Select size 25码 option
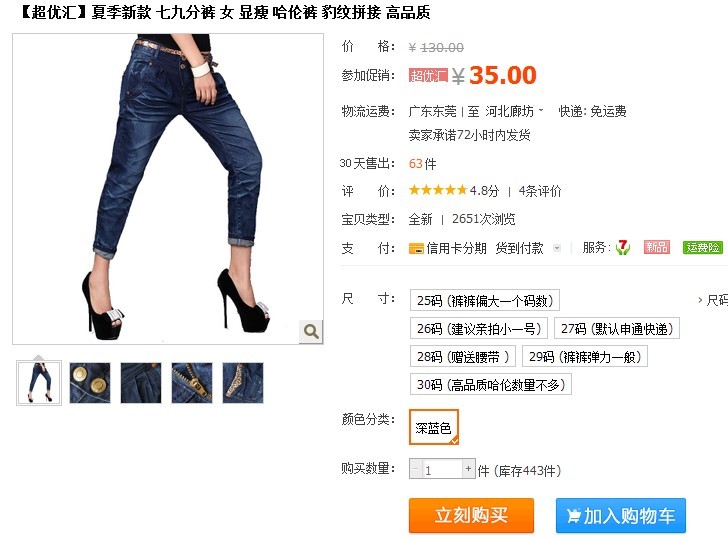728x539 pixels. (x=485, y=300)
